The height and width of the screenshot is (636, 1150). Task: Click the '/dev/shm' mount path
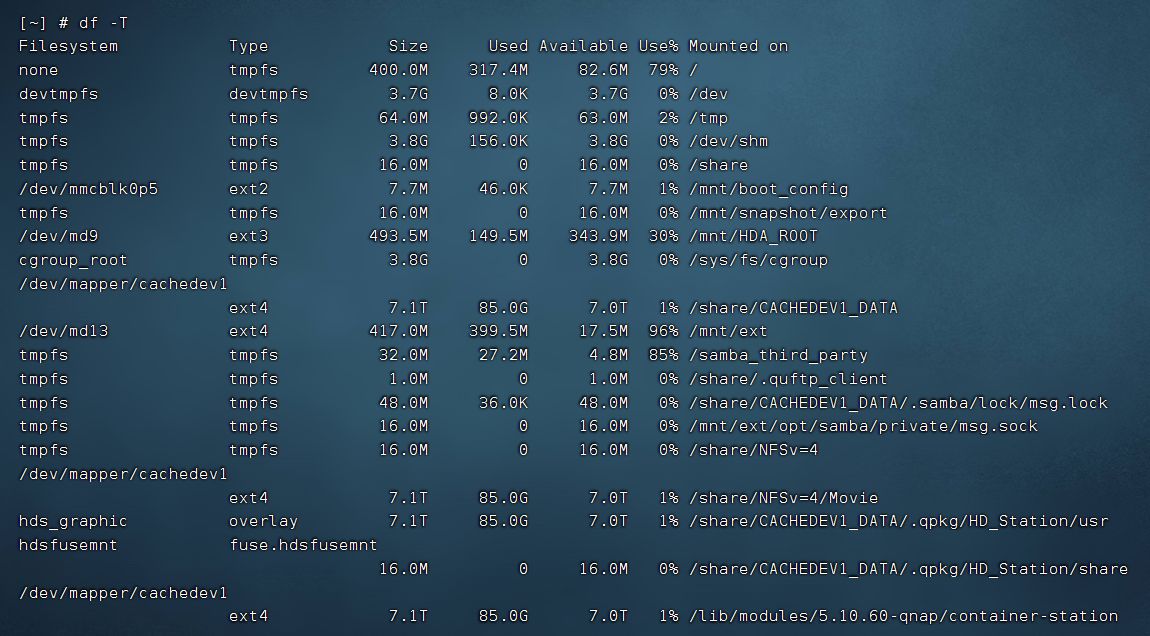click(x=728, y=142)
